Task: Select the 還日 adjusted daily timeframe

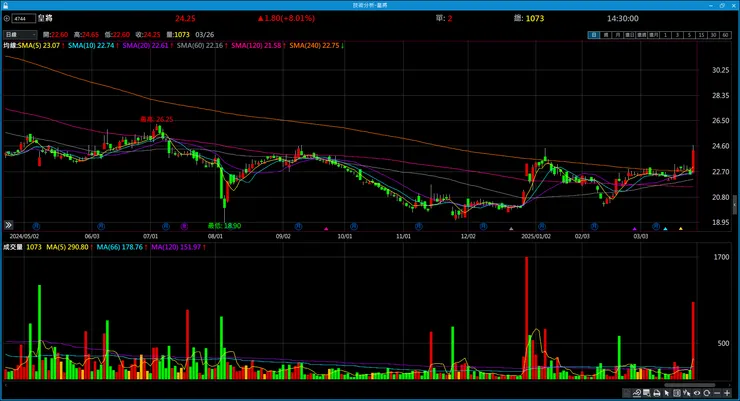Action: 630,35
